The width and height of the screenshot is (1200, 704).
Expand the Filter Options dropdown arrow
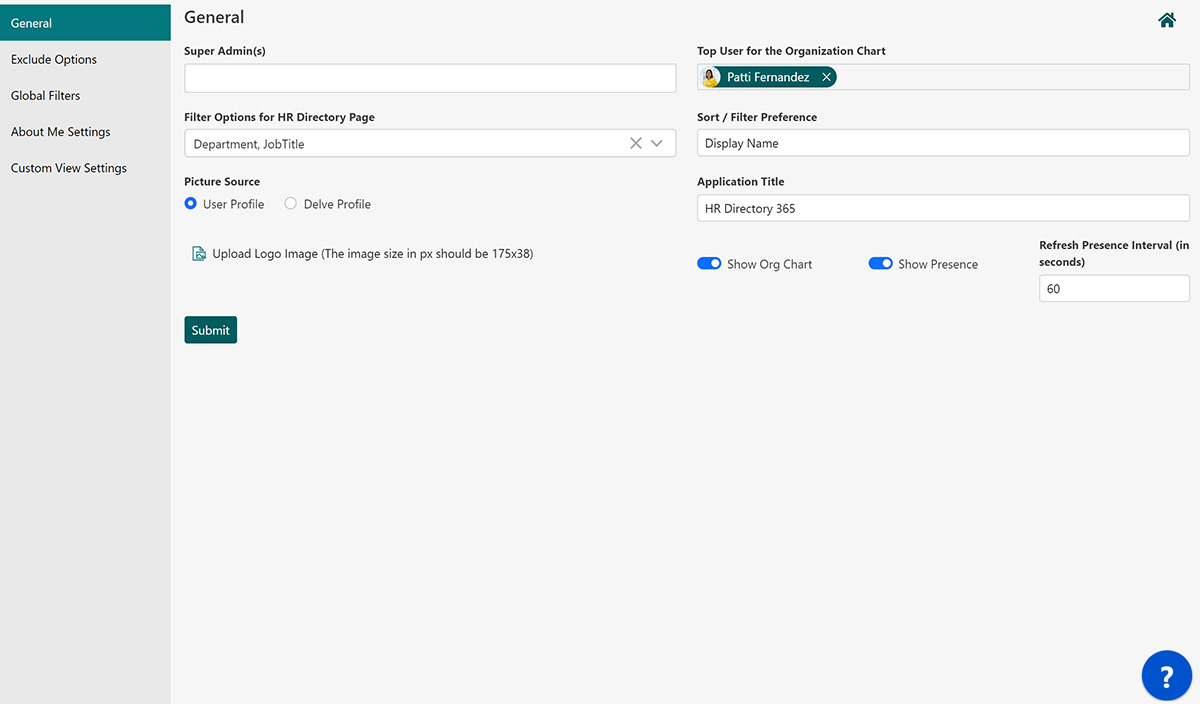click(x=657, y=144)
